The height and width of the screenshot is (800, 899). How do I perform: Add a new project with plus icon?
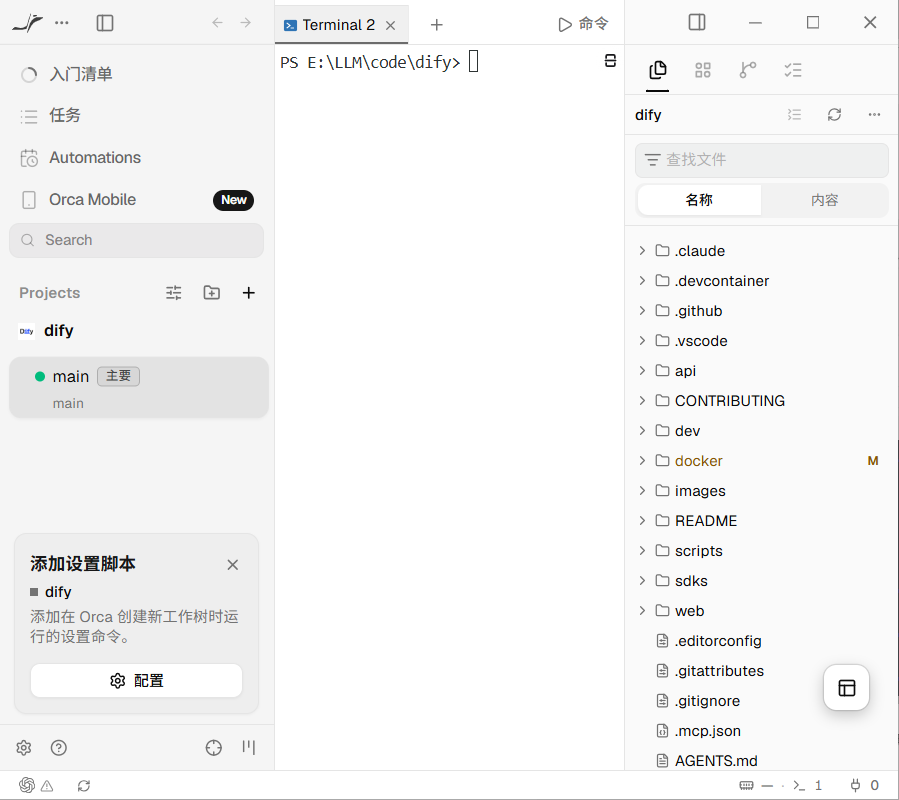point(248,293)
